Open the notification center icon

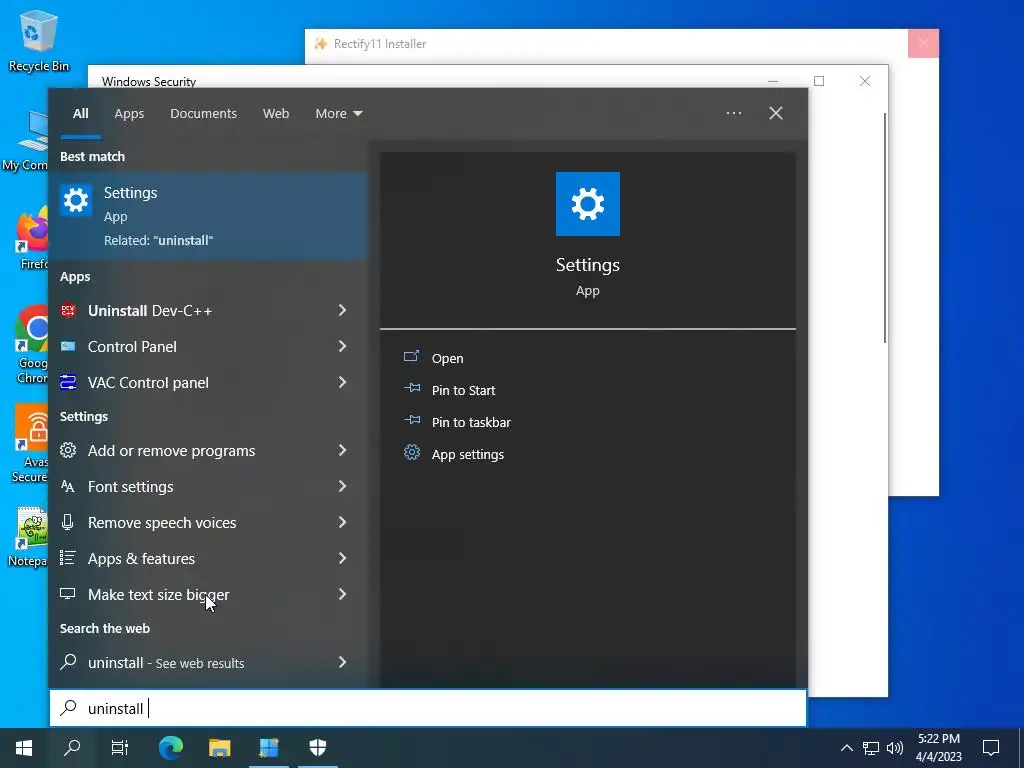991,748
